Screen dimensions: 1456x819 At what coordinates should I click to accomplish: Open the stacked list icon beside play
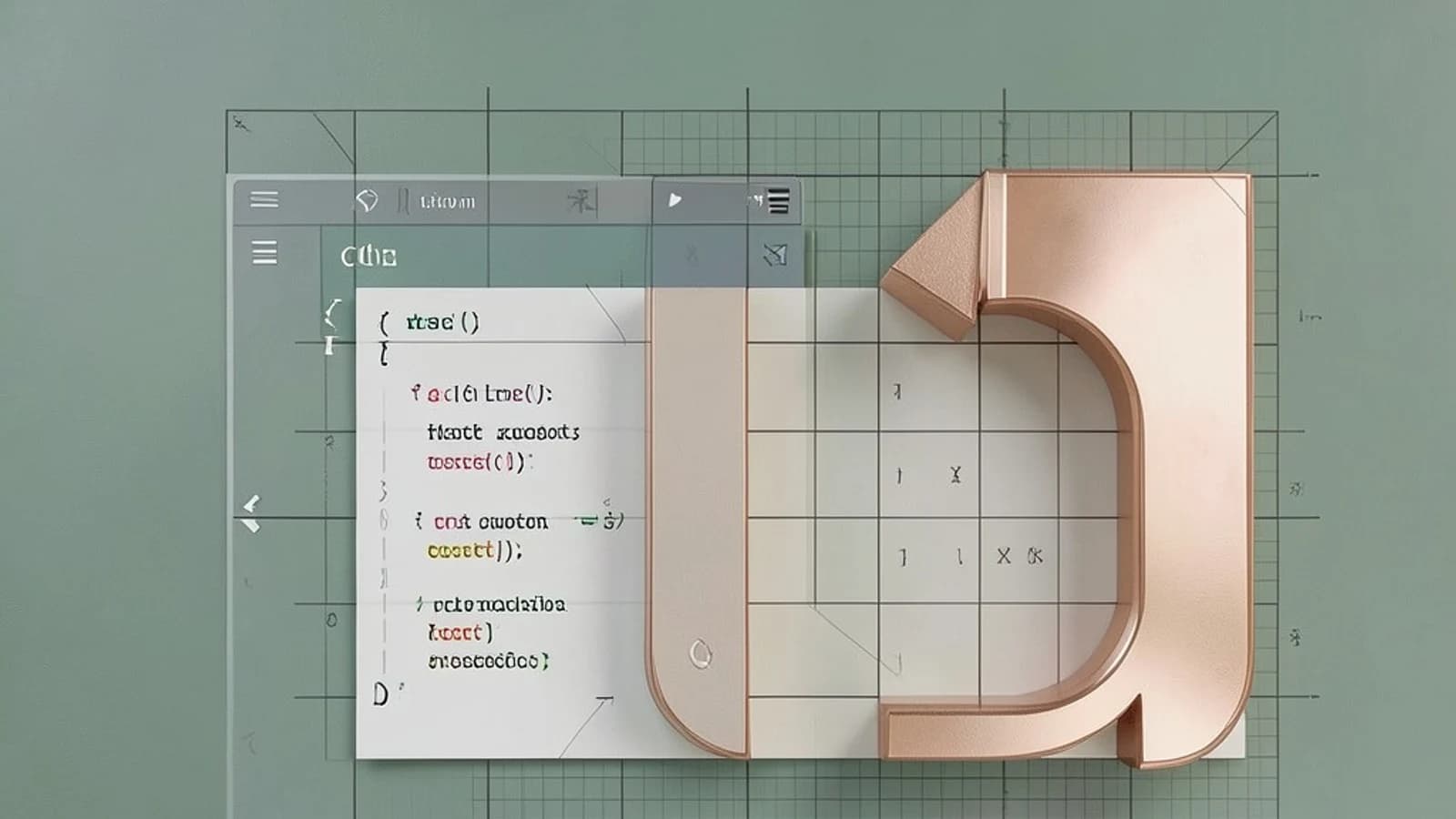tap(778, 201)
